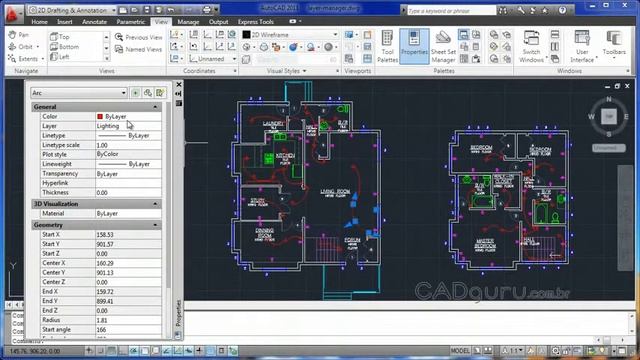The width and height of the screenshot is (640, 360).
Task: Open the 2D Wireframe visual style dropdown
Action: (x=290, y=35)
